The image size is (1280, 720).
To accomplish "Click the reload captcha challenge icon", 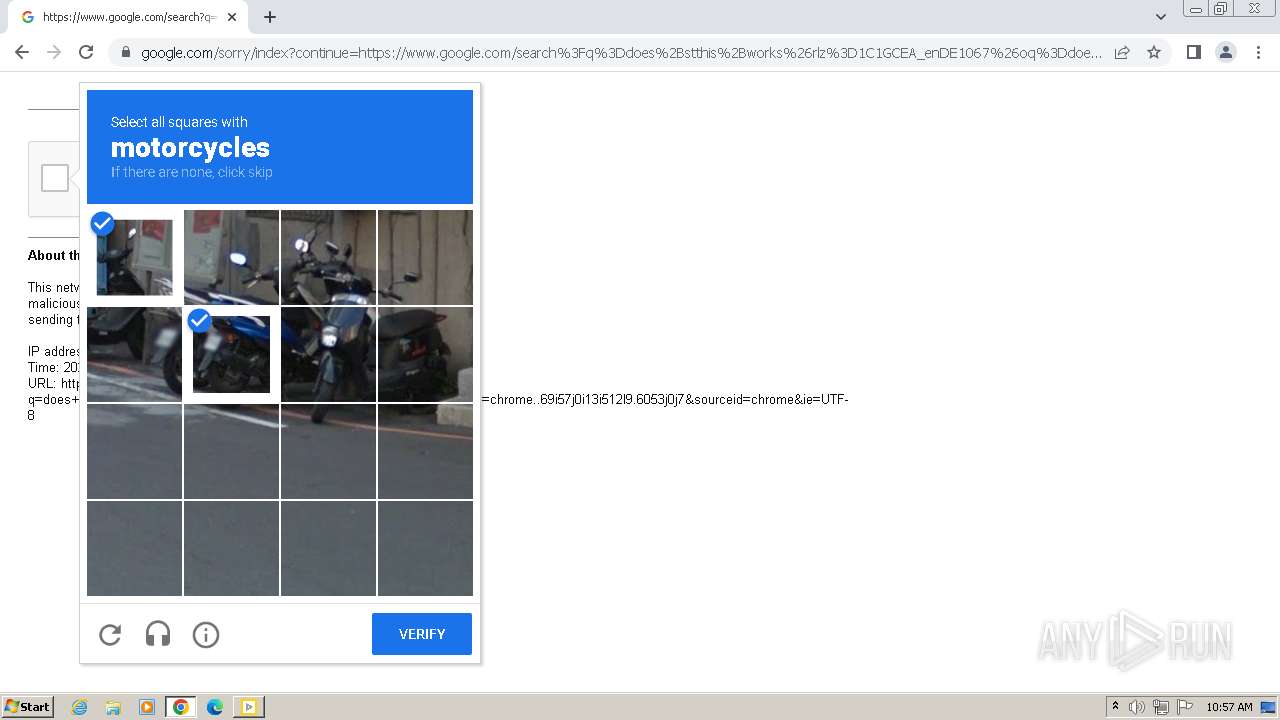I will click(x=110, y=634).
